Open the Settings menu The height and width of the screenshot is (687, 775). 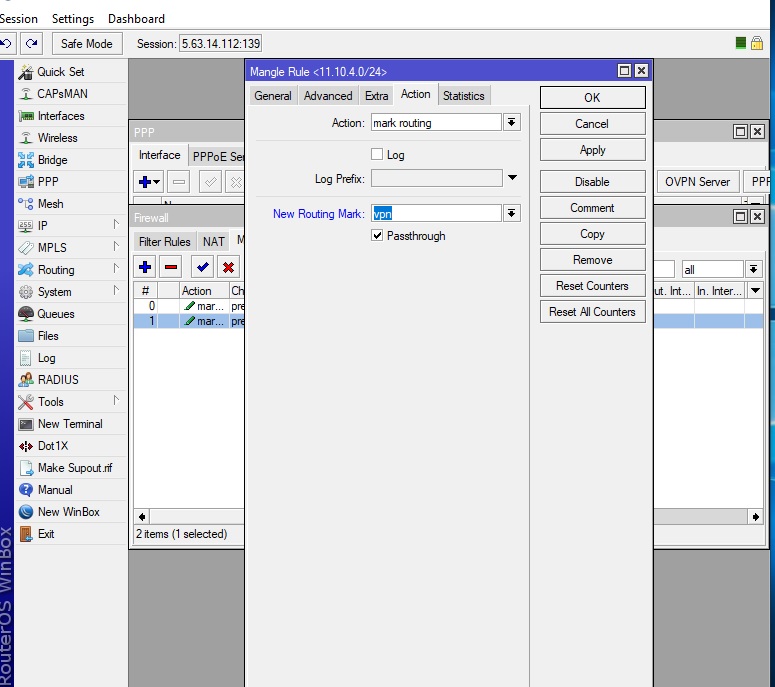73,19
